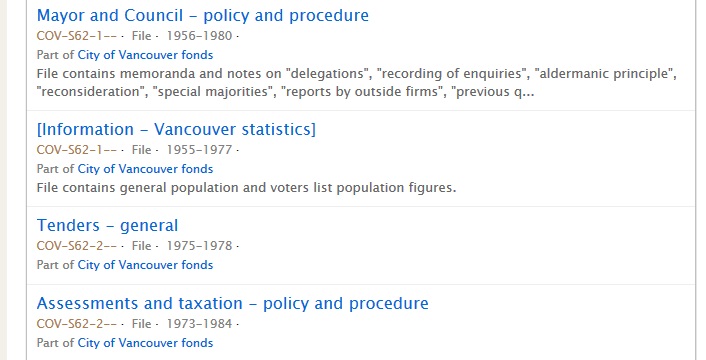
Task: Open Assessments and taxation – policy and procedure
Action: point(232,304)
